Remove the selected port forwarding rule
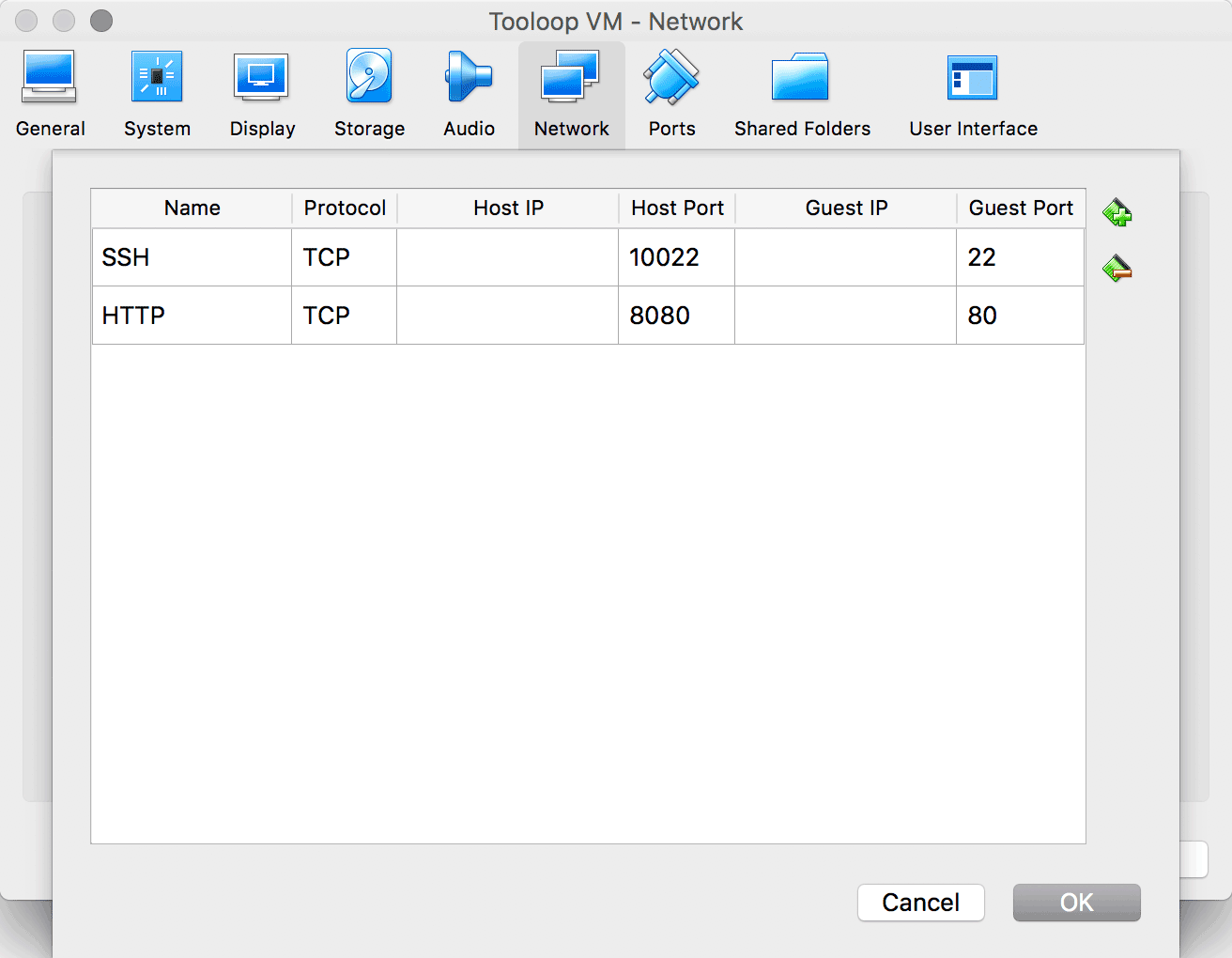1232x958 pixels. tap(1116, 270)
